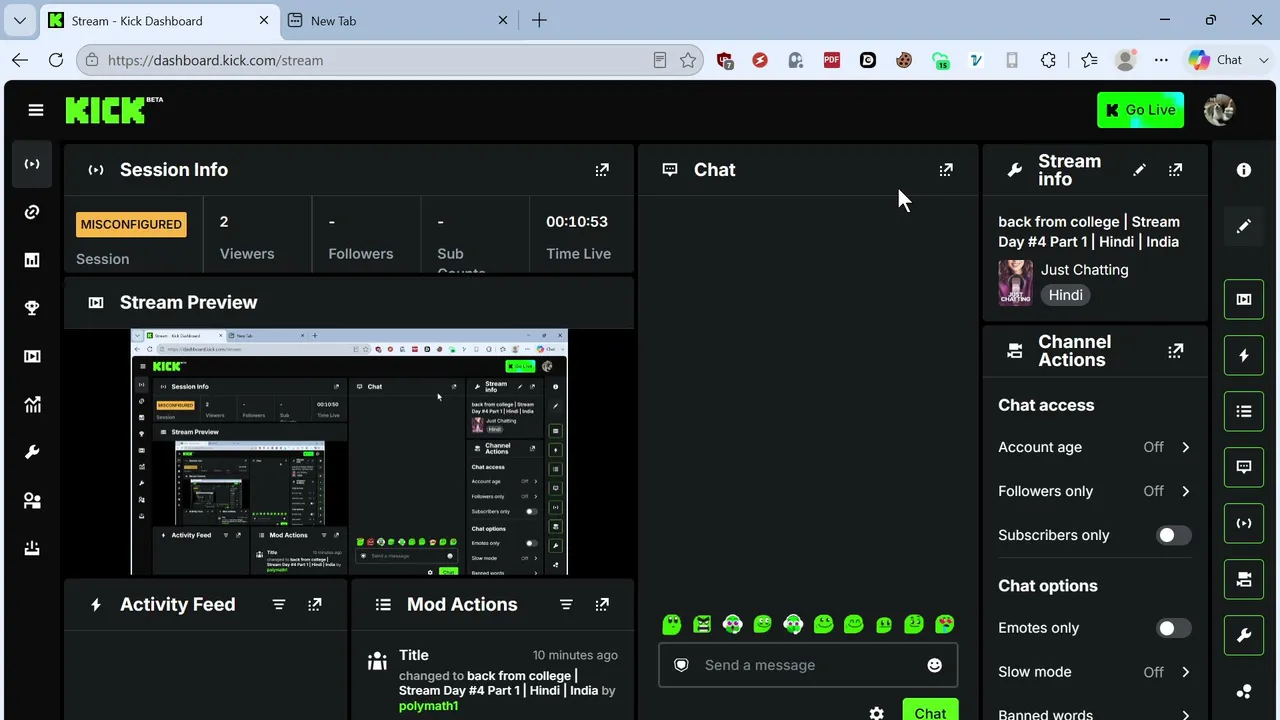The height and width of the screenshot is (720, 1280).
Task: Open the Stream page in left sidebar
Action: tap(32, 164)
